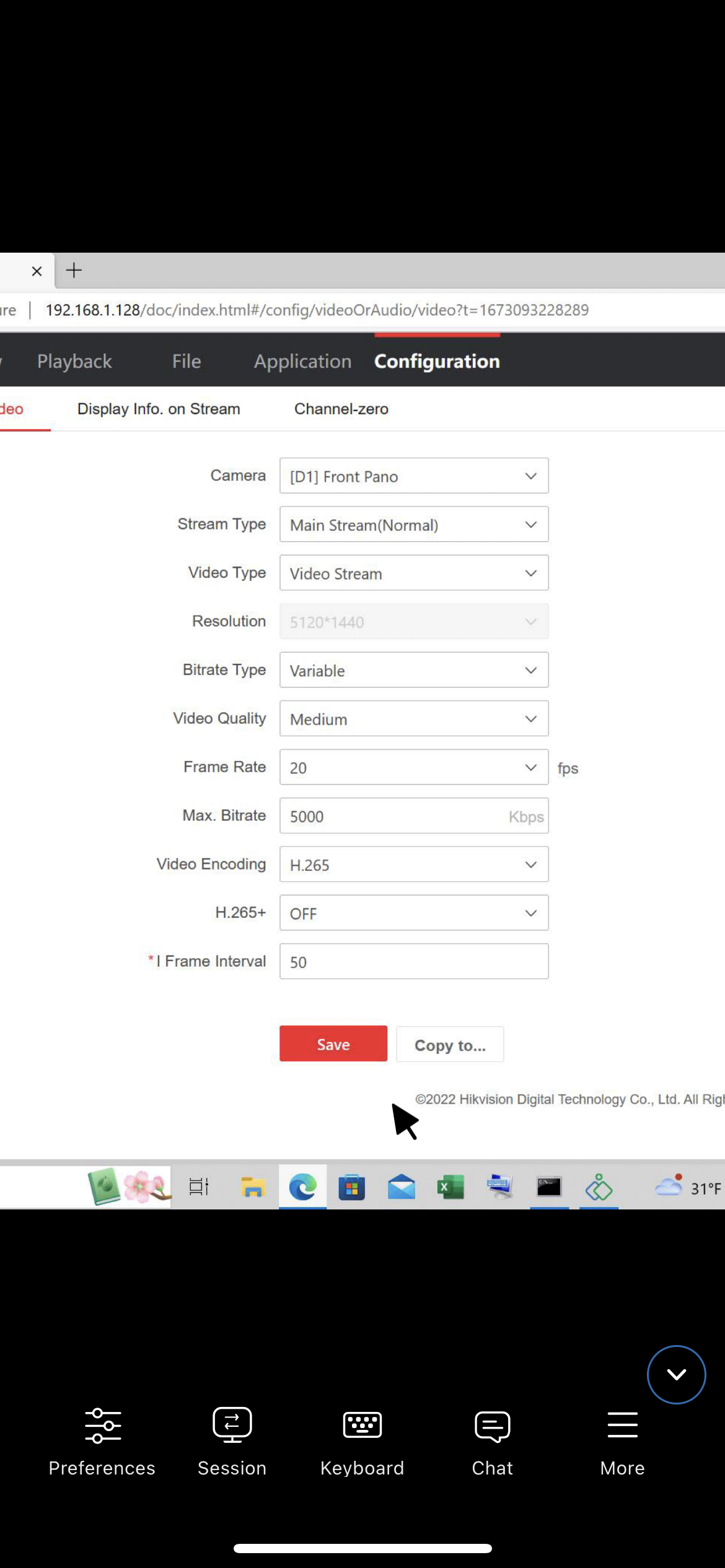
Task: Open the Mail app in the taskbar
Action: pos(402,1187)
